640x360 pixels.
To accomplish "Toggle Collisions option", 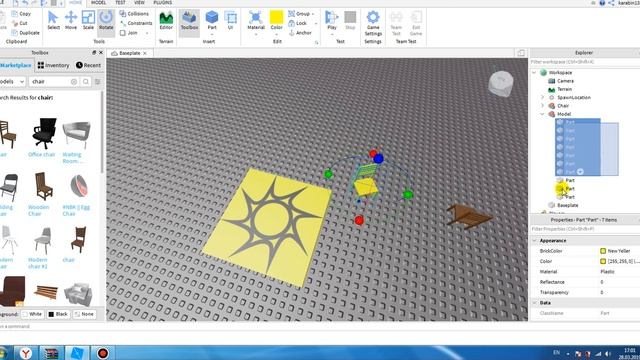I will click(x=134, y=13).
